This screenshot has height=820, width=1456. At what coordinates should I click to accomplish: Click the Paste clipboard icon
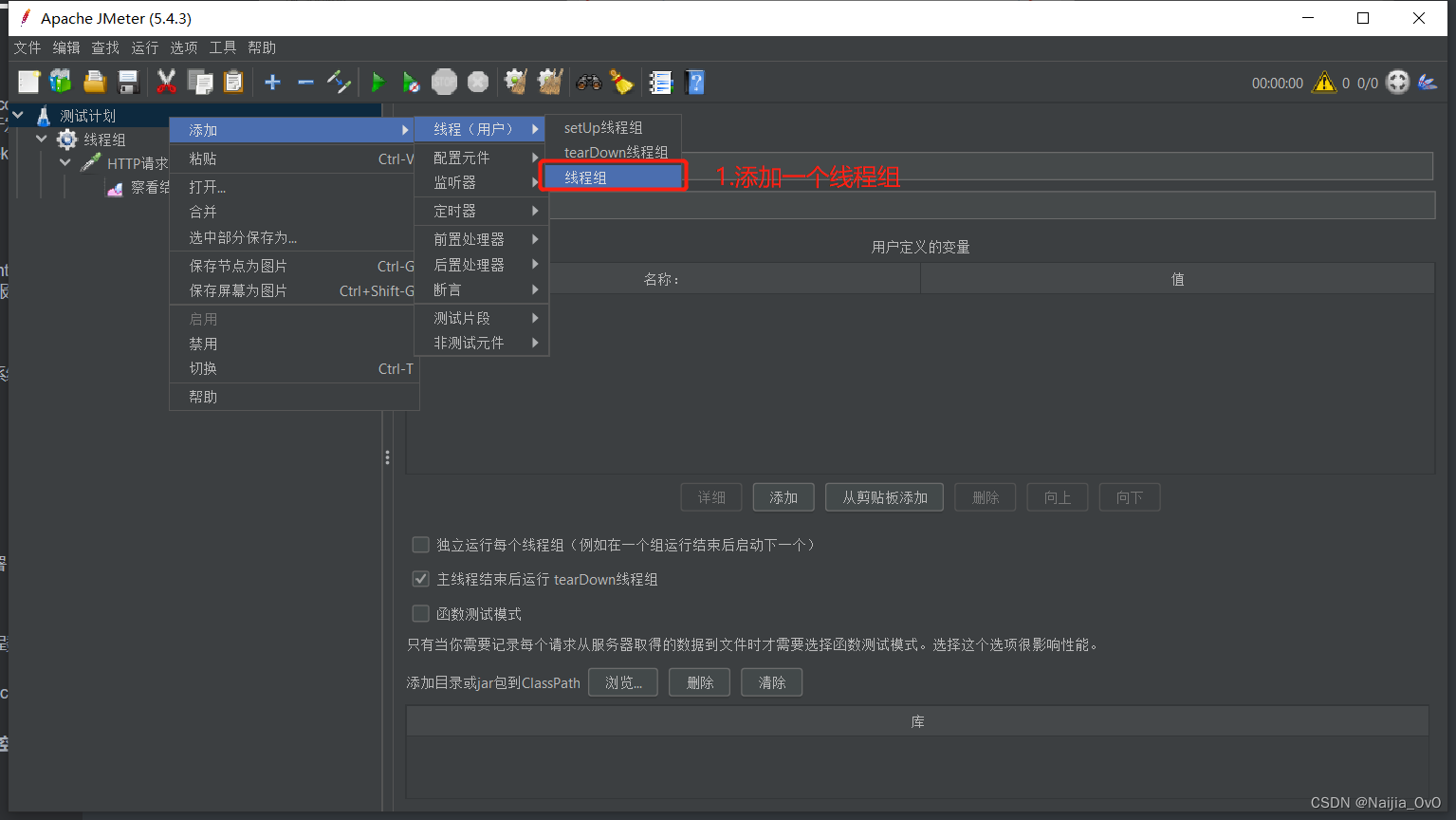tap(233, 83)
